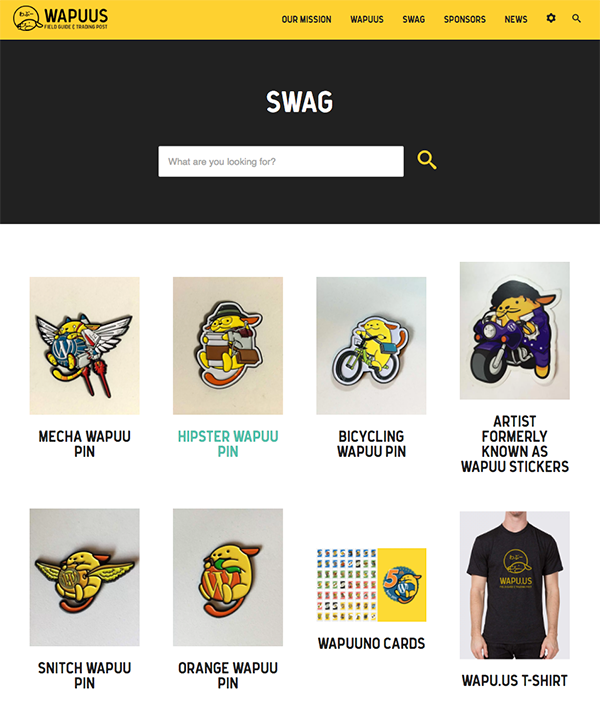600x708 pixels.
Task: View the Orange Wapuu pin photo
Action: click(x=228, y=577)
